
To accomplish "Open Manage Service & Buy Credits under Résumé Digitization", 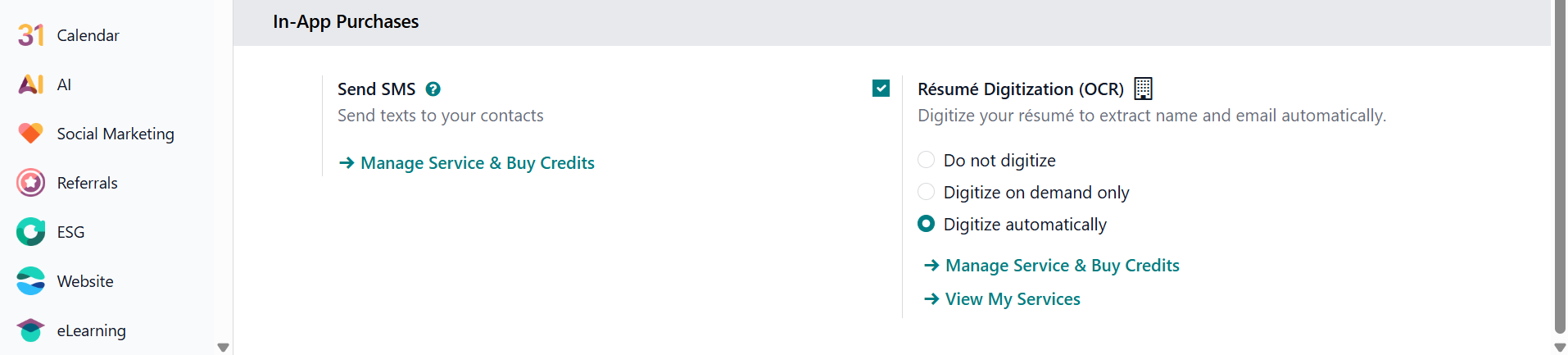I will pyautogui.click(x=1062, y=266).
